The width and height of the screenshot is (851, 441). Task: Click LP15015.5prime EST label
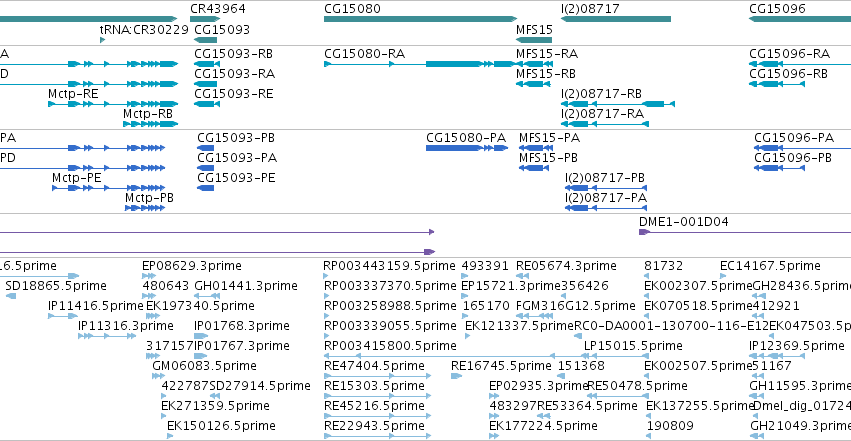tap(633, 346)
